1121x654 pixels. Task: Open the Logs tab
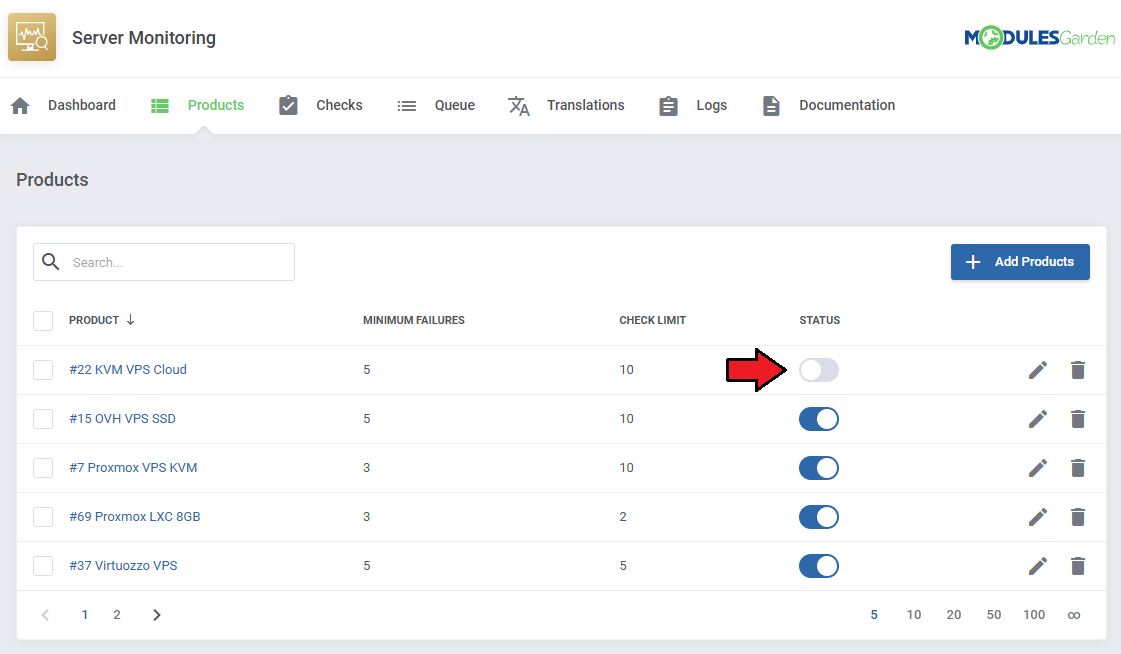(711, 105)
